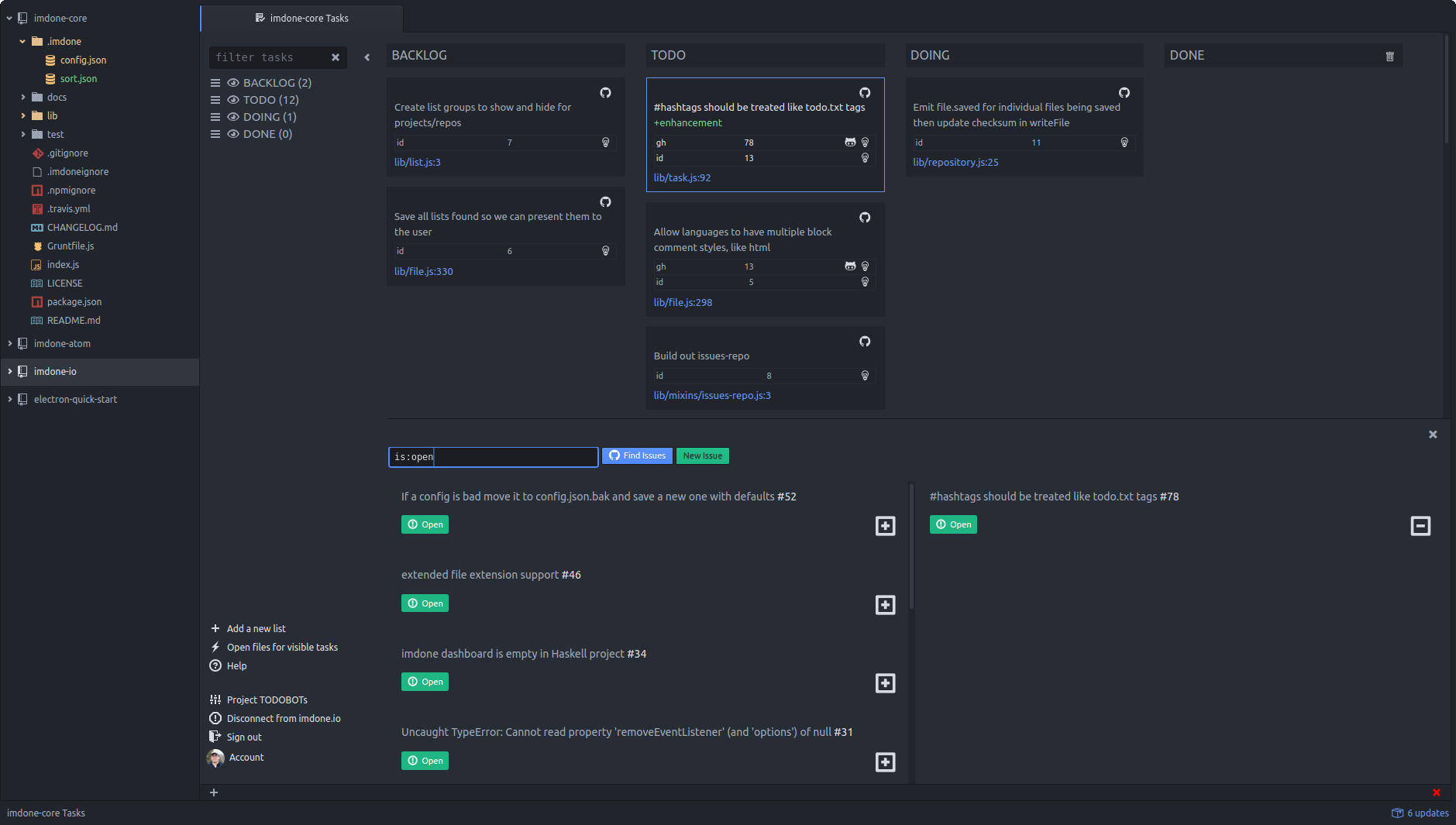The width and height of the screenshot is (1456, 825).
Task: Add issue #46 with plus icon
Action: (885, 605)
